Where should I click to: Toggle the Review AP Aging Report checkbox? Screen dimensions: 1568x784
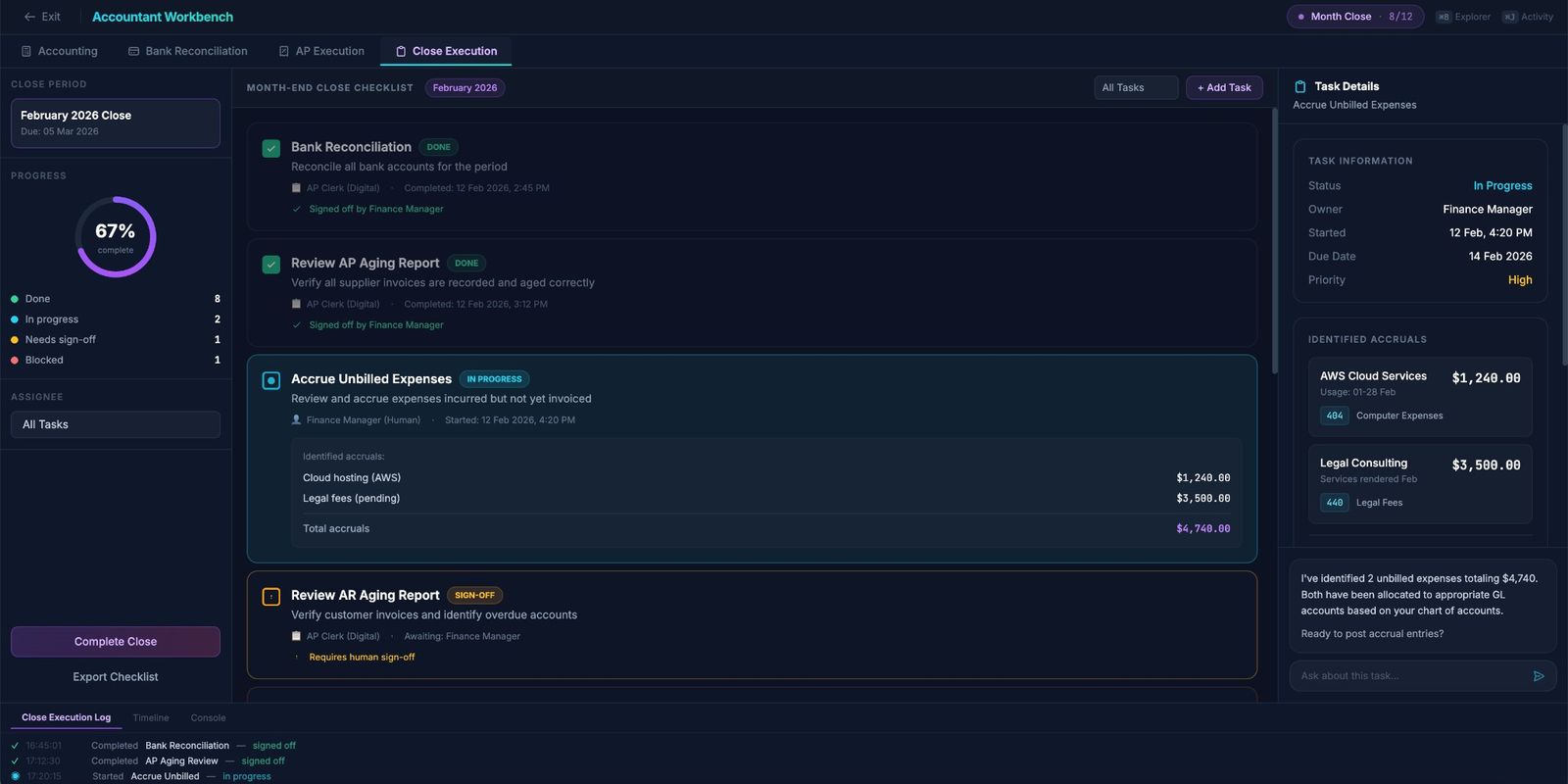[271, 264]
